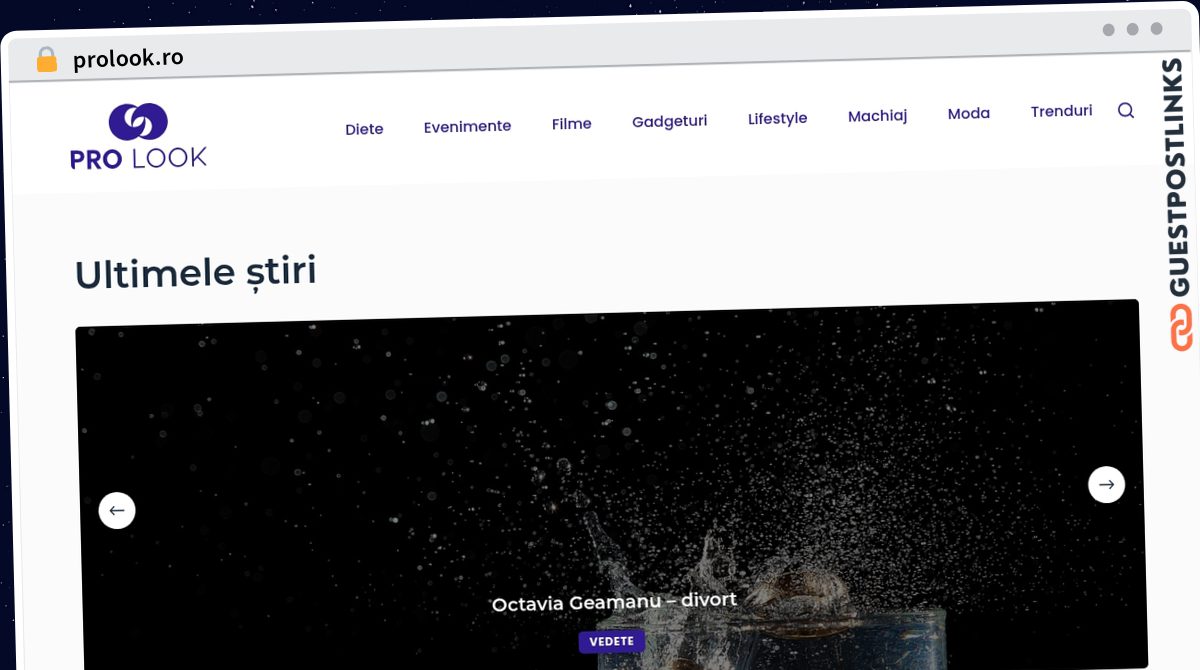This screenshot has width=1200, height=670.
Task: Open article Octavia Geamanu – divort
Action: click(614, 602)
